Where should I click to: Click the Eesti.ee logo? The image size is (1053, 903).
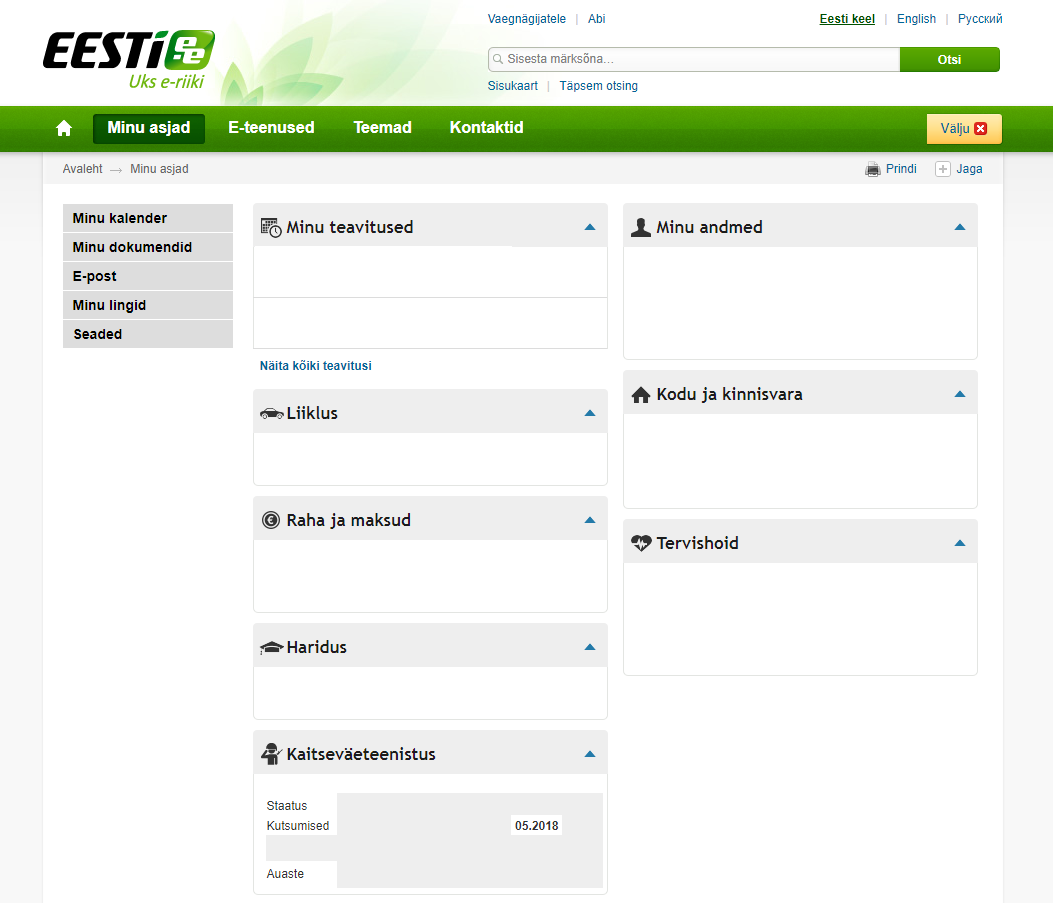pyautogui.click(x=128, y=59)
